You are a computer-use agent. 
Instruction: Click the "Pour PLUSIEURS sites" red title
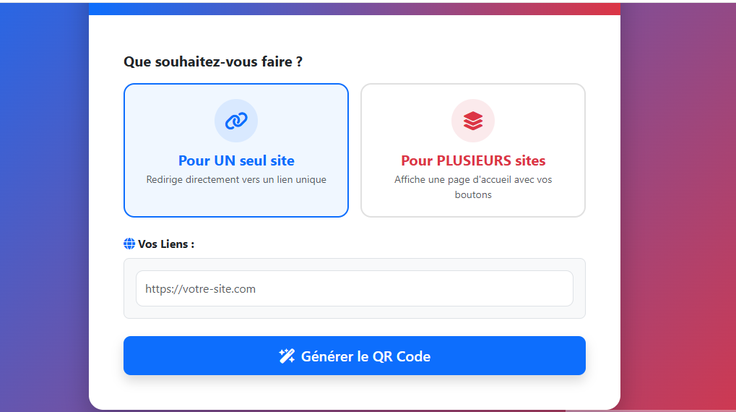[473, 160]
